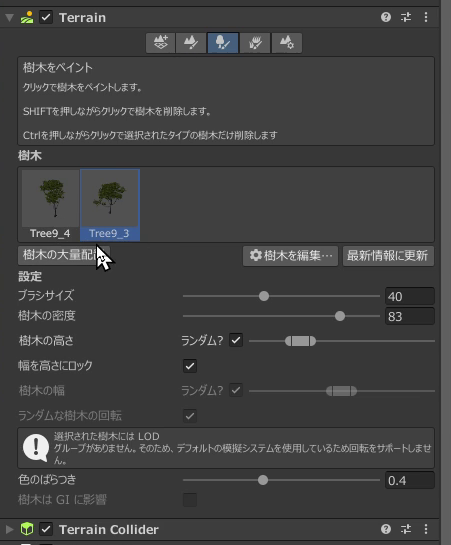
Task: Click the 樹木の幅 range slider
Action: (x=342, y=391)
